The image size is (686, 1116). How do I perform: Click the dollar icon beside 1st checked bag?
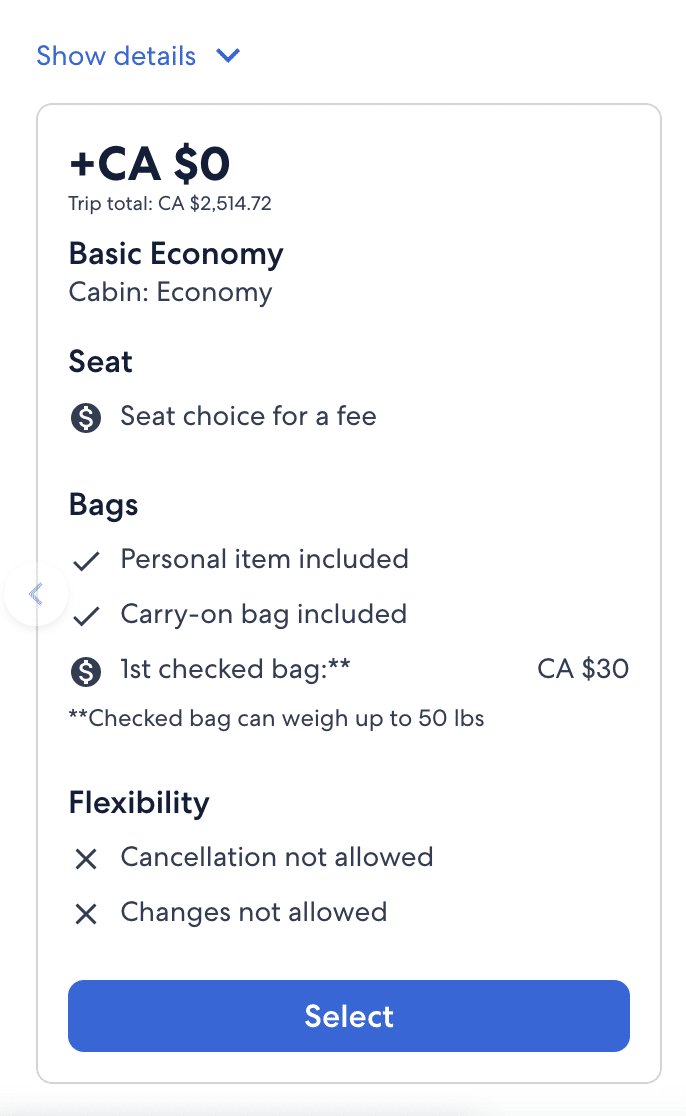coord(86,670)
